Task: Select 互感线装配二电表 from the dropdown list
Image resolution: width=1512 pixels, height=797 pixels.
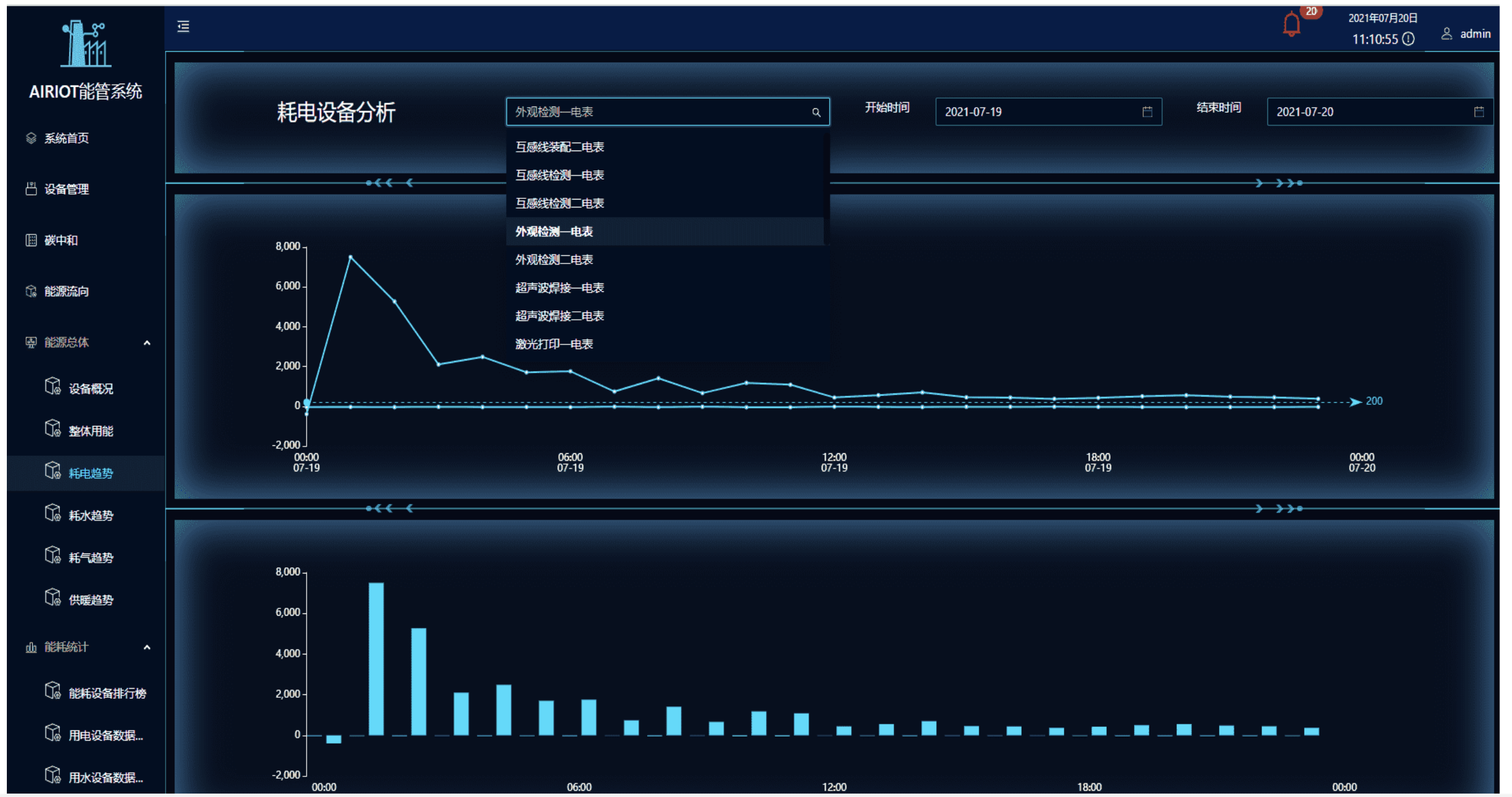Action: pyautogui.click(x=664, y=147)
